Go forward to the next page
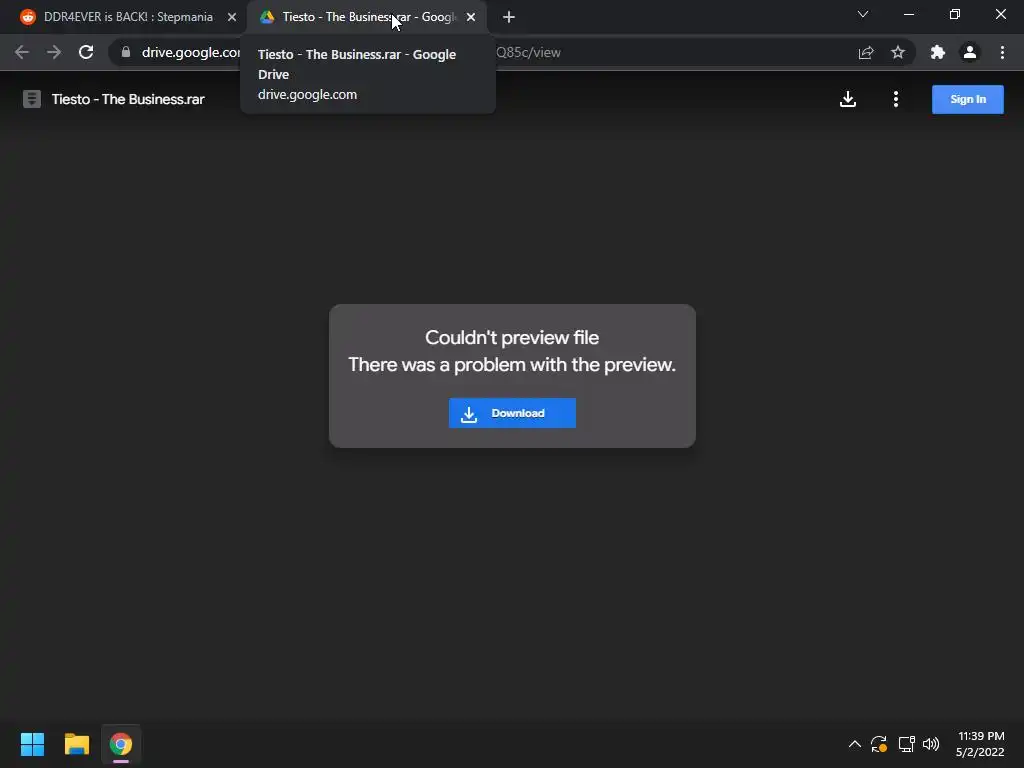1024x768 pixels. 54,52
